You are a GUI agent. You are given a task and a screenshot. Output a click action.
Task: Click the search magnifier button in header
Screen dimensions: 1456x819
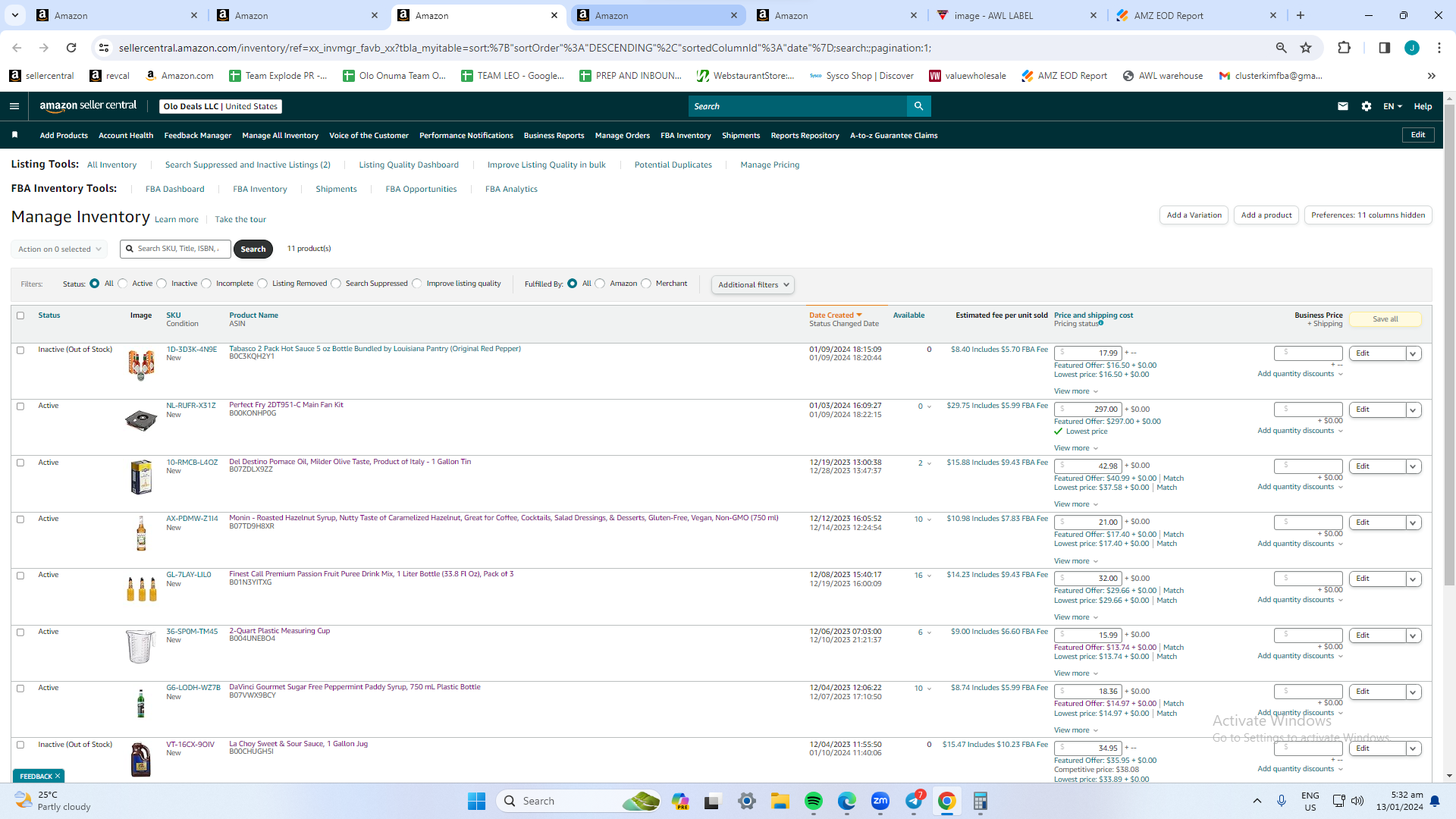click(x=918, y=106)
